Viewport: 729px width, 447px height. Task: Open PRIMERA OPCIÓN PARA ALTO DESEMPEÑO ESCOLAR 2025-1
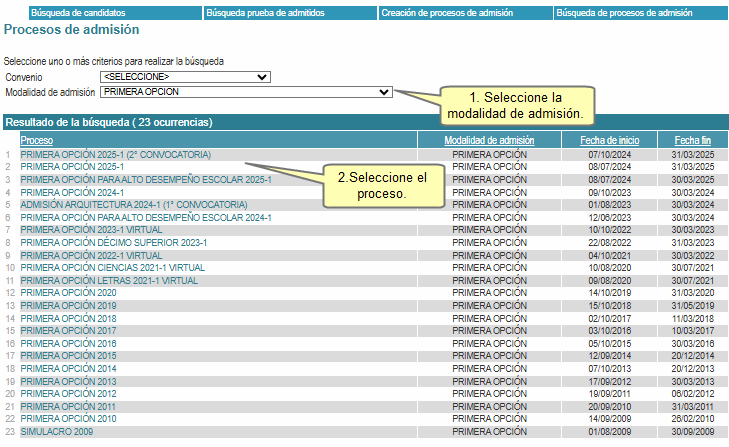pyautogui.click(x=146, y=180)
